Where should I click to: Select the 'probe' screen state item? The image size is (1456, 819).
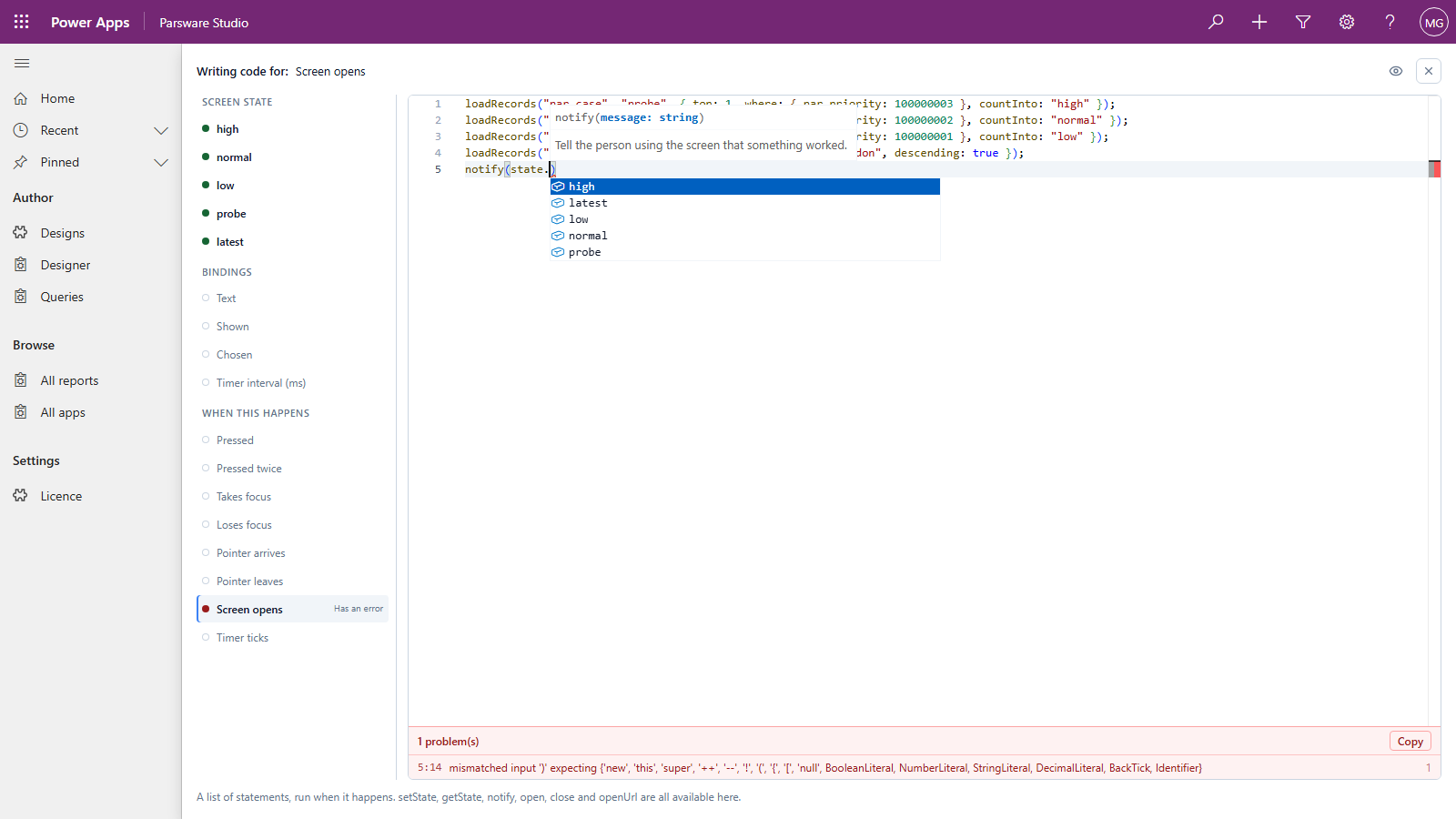coord(293,213)
